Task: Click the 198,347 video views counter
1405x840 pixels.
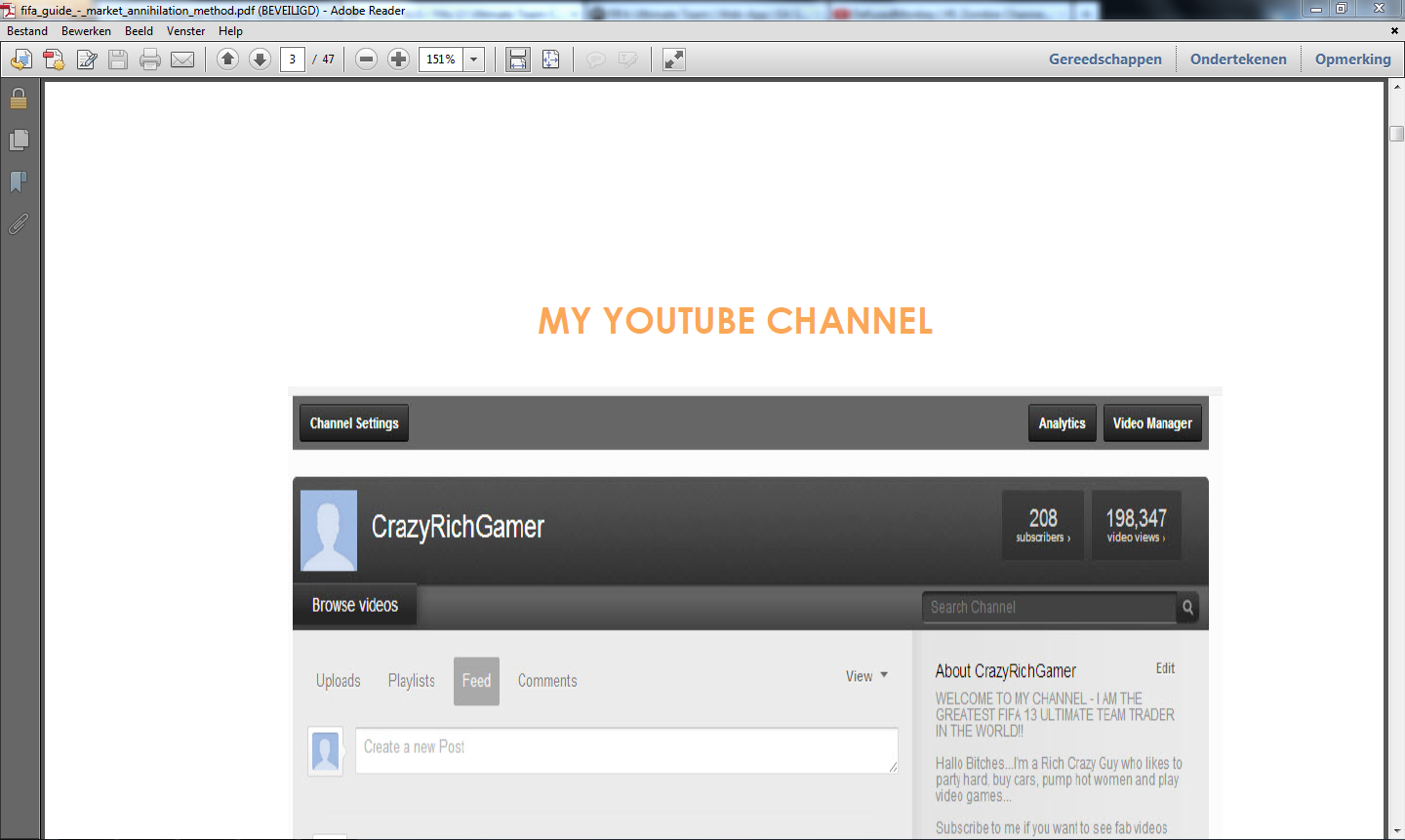Action: (1136, 525)
